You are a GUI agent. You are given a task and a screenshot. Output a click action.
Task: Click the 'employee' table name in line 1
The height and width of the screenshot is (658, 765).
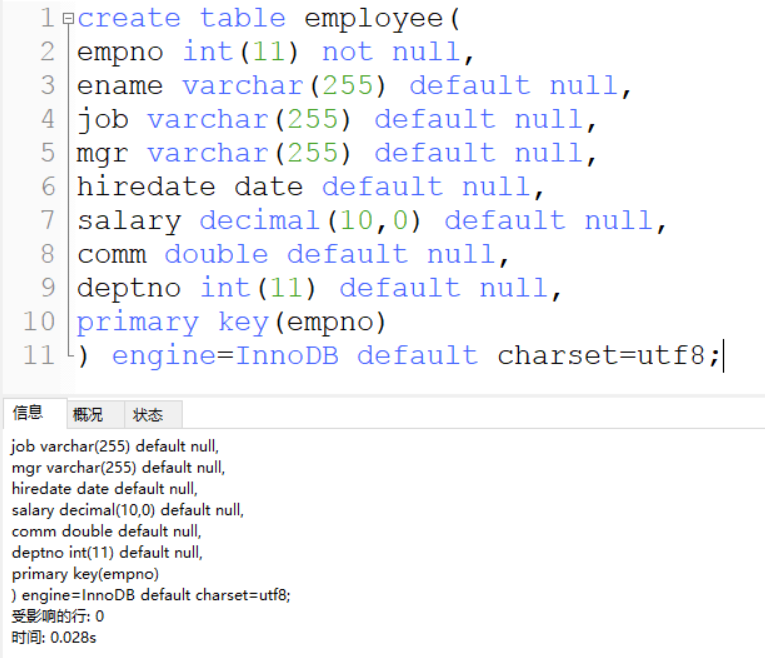374,20
